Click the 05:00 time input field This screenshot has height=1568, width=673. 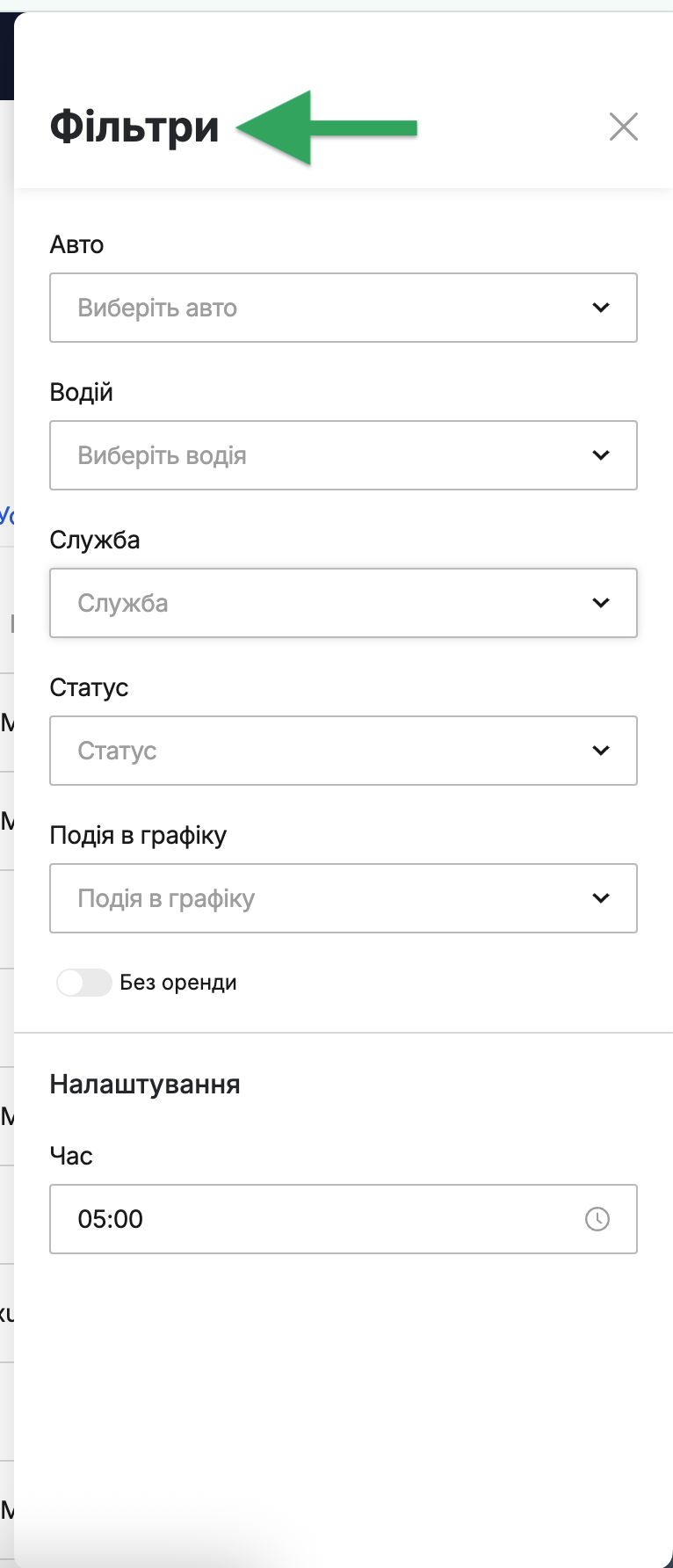pyautogui.click(x=344, y=1219)
